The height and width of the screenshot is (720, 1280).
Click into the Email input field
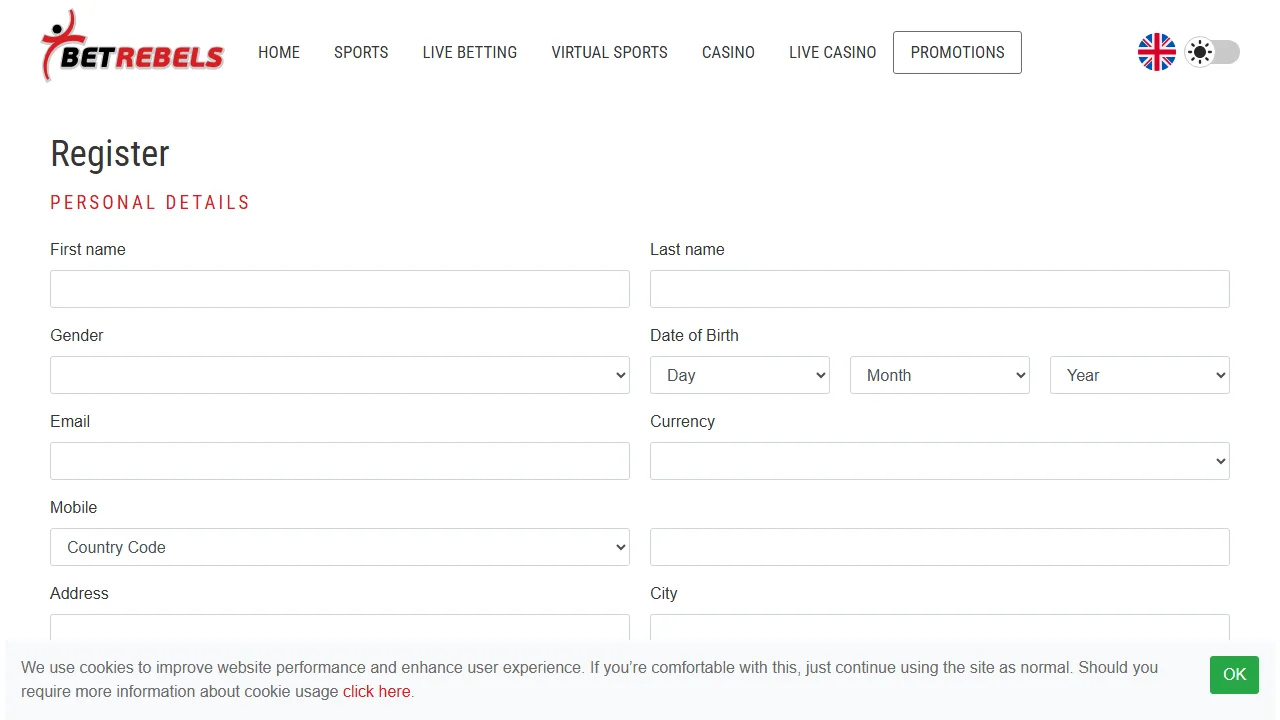[x=340, y=461]
